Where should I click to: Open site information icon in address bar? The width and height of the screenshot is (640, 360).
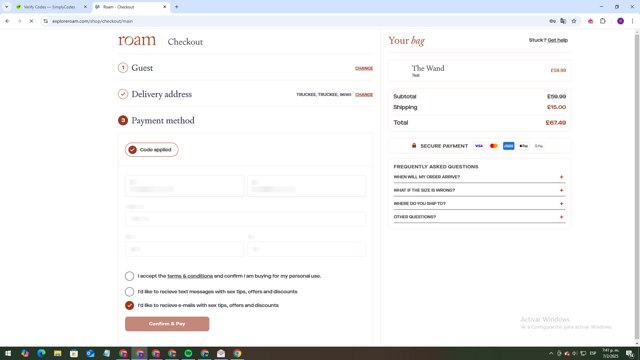(45, 21)
